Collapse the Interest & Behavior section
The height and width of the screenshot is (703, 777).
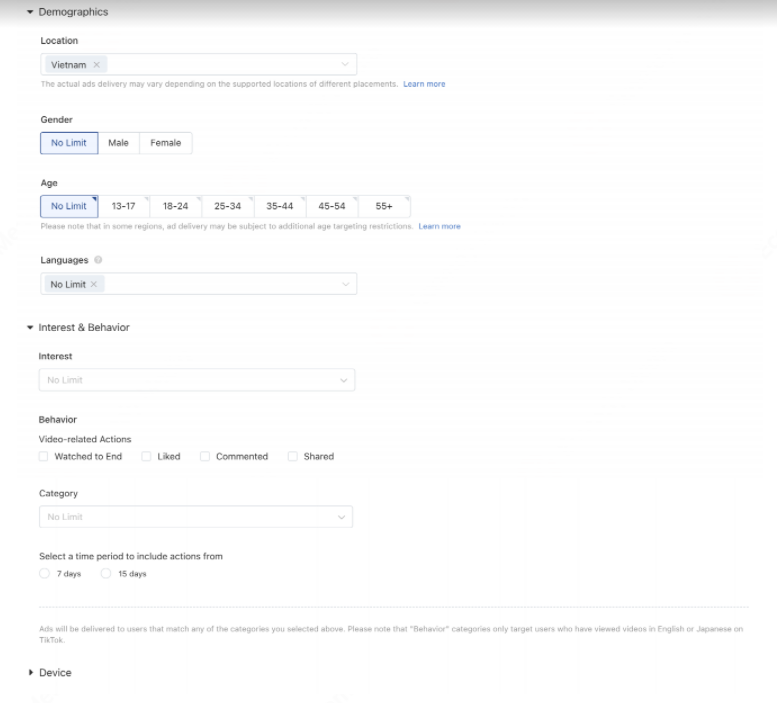click(31, 328)
